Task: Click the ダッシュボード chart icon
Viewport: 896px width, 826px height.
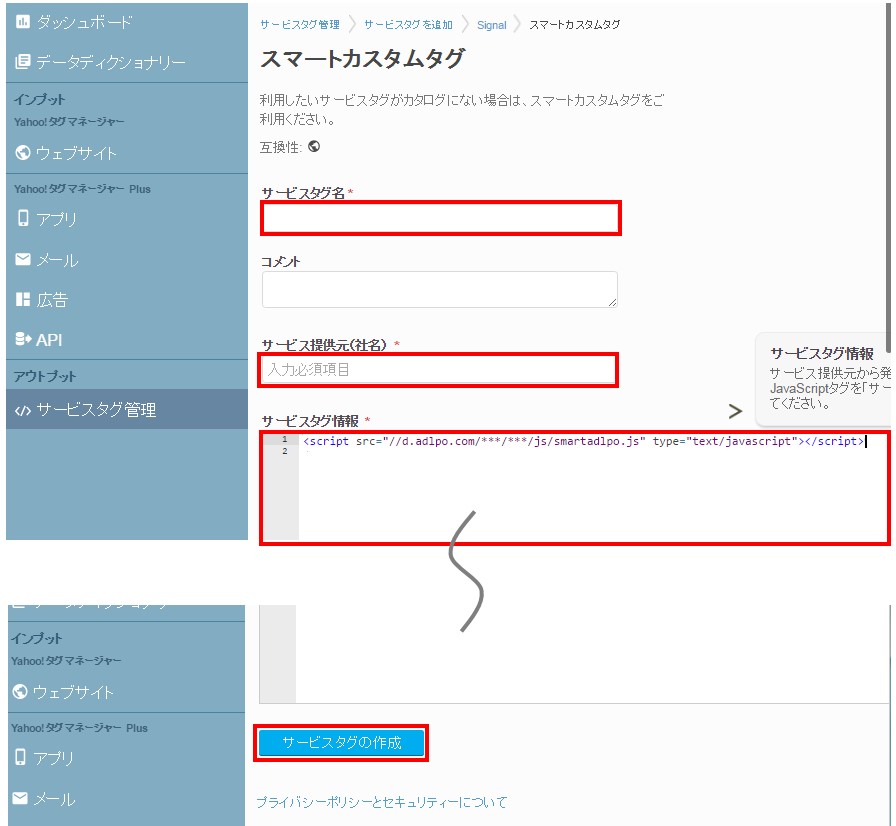Action: point(22,22)
